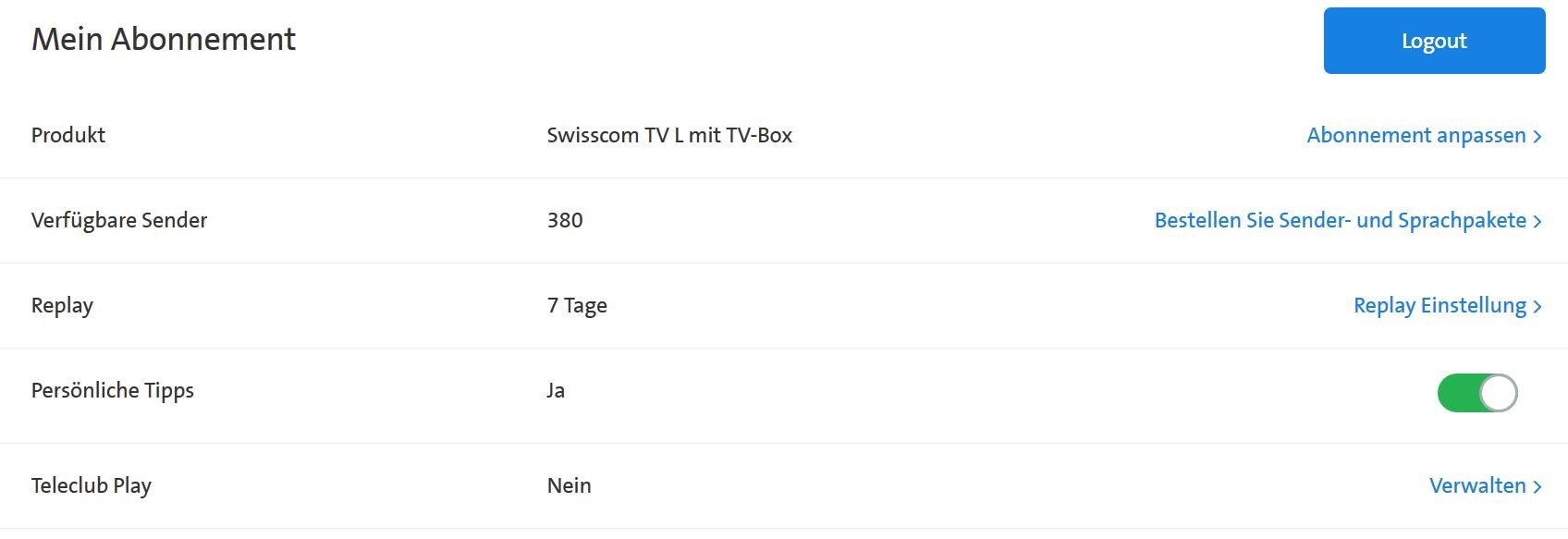Click chevron arrow next to Verwalten
Image resolution: width=1568 pixels, height=539 pixels.
tap(1537, 486)
